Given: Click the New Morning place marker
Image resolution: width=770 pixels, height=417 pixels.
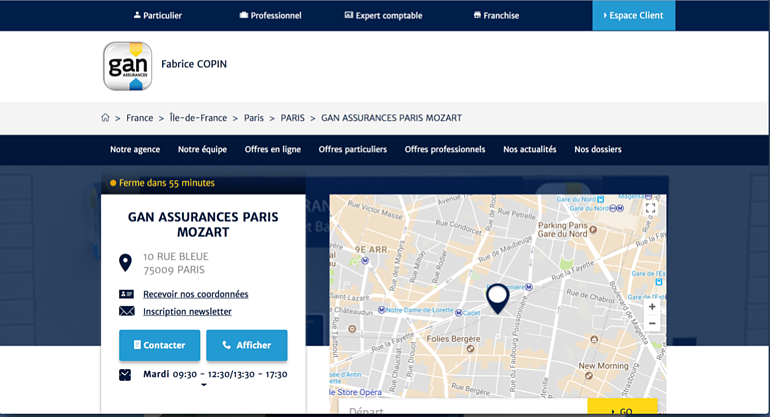Looking at the screenshot, I should (x=589, y=376).
